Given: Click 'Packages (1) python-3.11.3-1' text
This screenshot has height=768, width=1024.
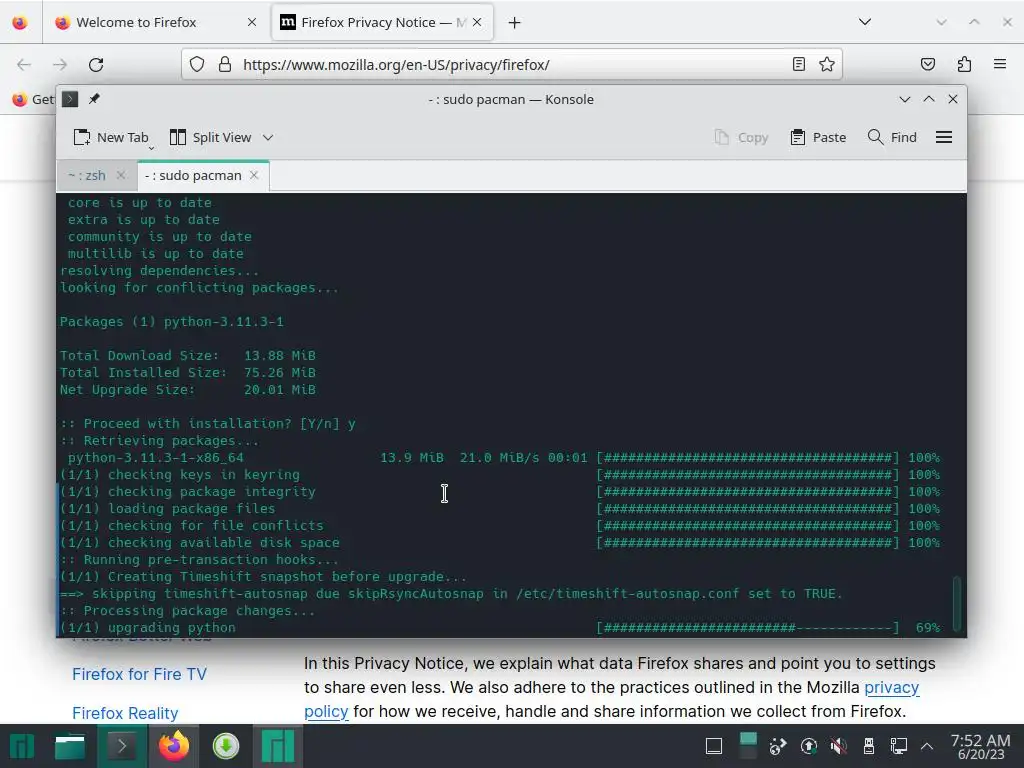Looking at the screenshot, I should pos(172,322).
